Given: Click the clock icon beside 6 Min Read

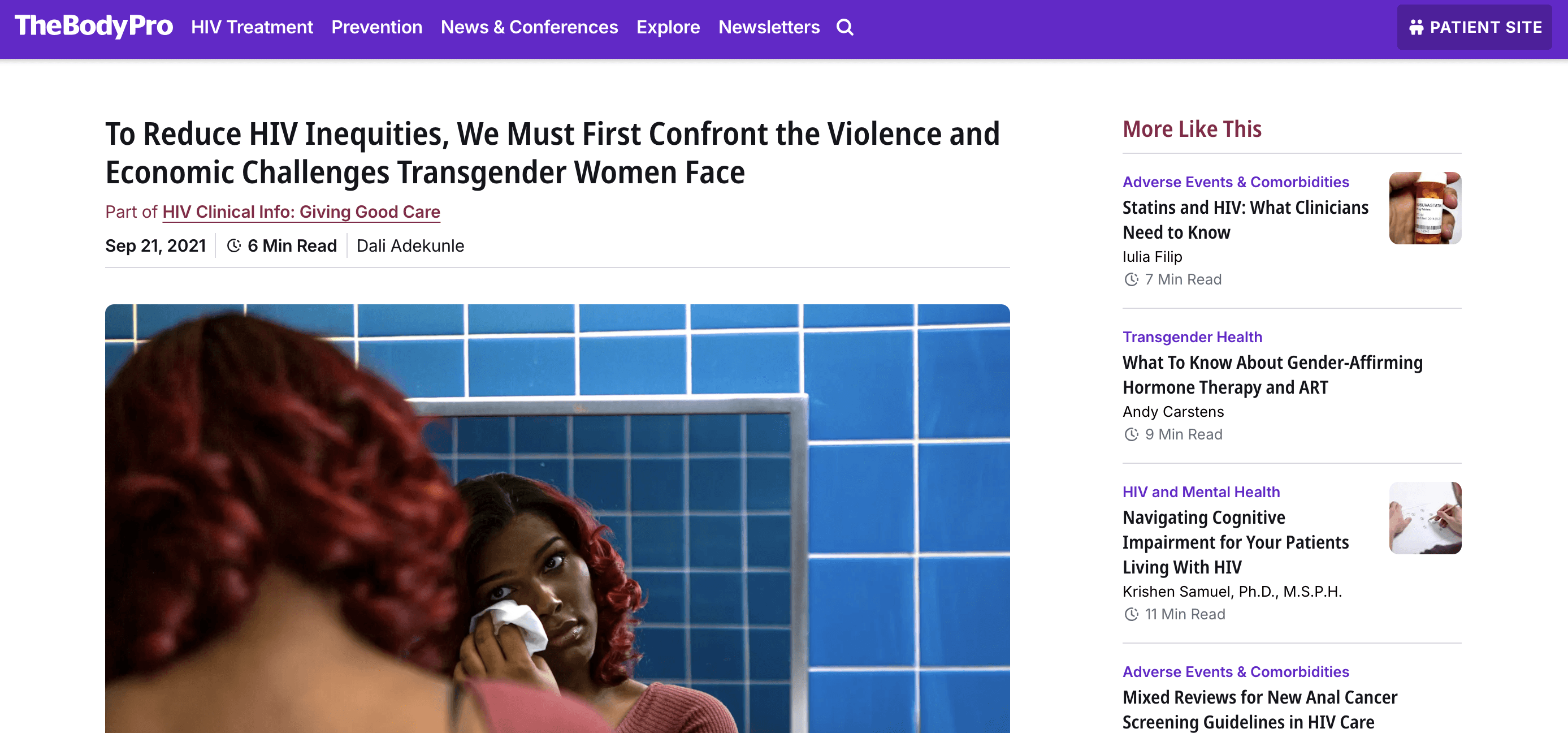Looking at the screenshot, I should tap(234, 245).
